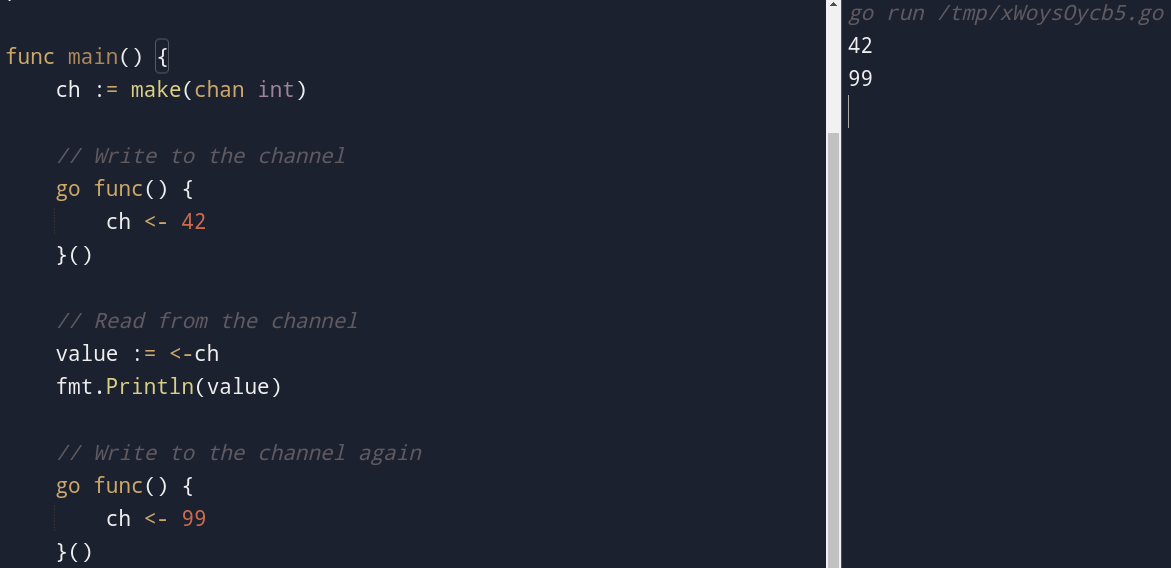Click the go run command line in output
Viewport: 1171px width, 568px height.
[1006, 13]
